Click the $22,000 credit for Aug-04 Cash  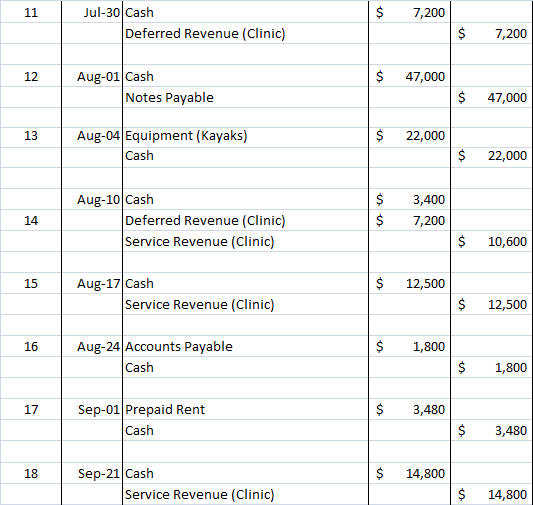[x=492, y=156]
